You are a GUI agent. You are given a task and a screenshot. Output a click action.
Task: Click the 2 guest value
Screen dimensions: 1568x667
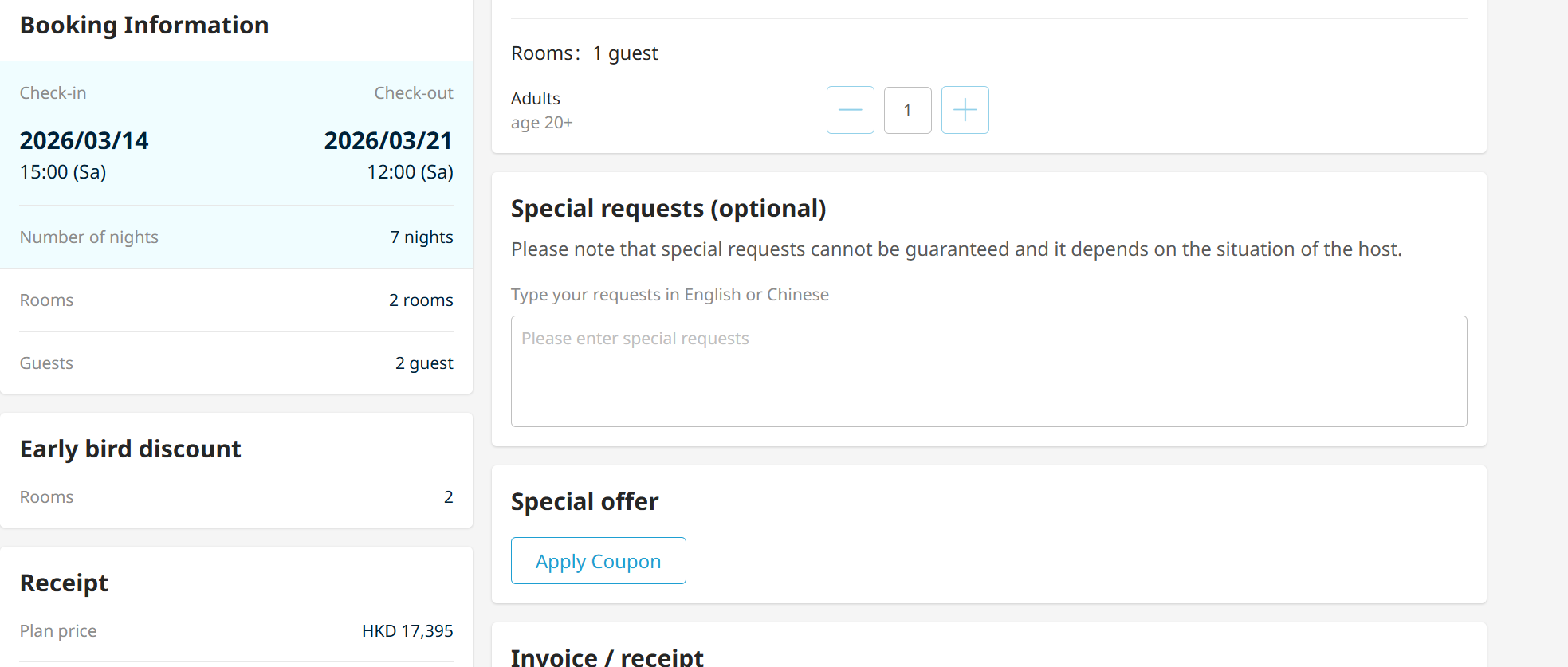424,363
